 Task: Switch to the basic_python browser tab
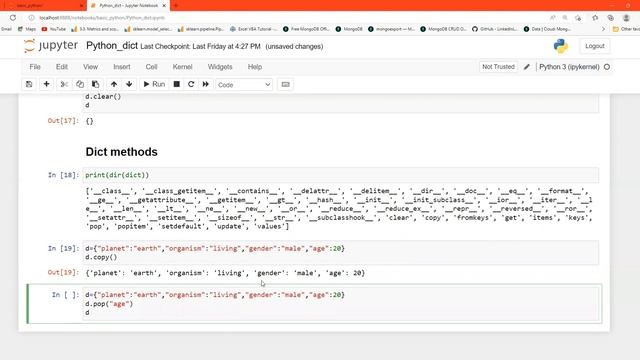(x=43, y=6)
